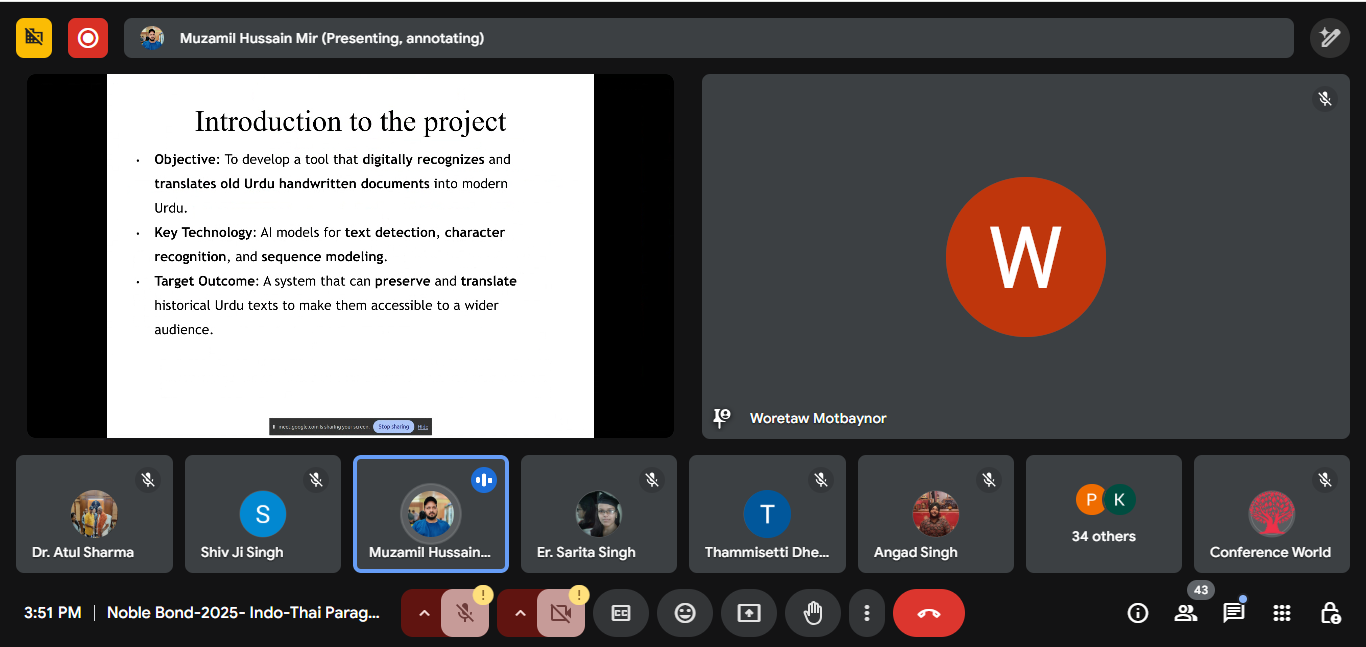The image size is (1366, 647).
Task: Unmute your microphone
Action: (x=464, y=612)
